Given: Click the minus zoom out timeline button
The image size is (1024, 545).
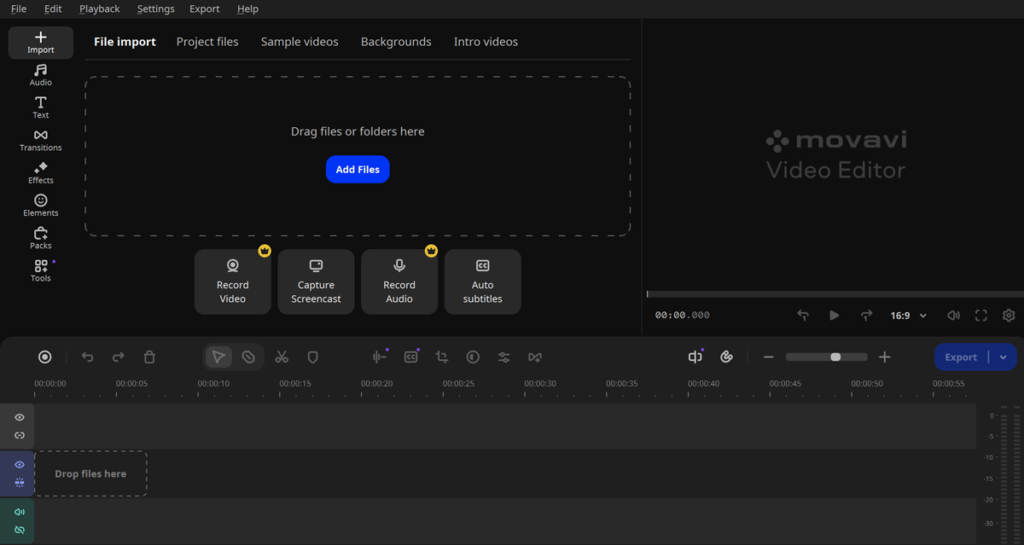Looking at the screenshot, I should (769, 357).
